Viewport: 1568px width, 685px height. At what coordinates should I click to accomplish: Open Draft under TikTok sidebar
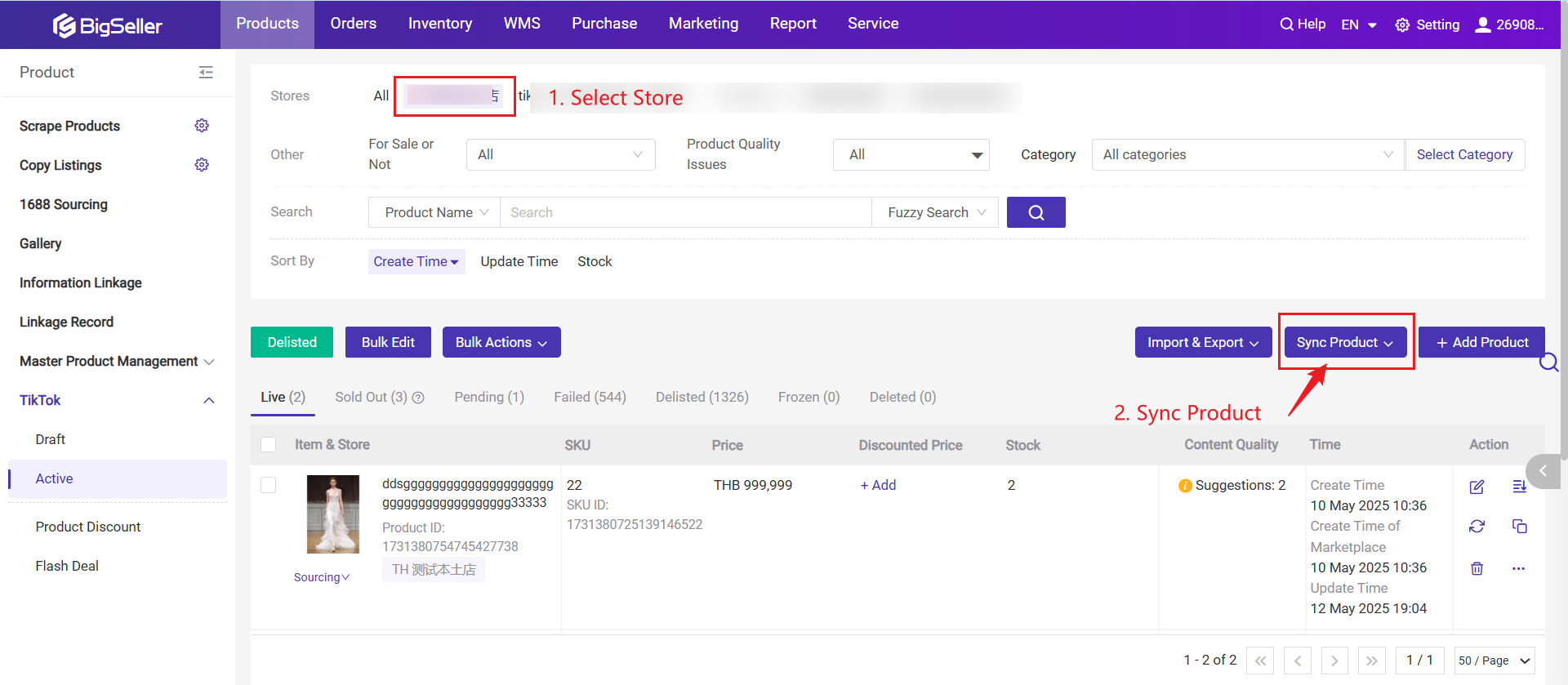[51, 439]
